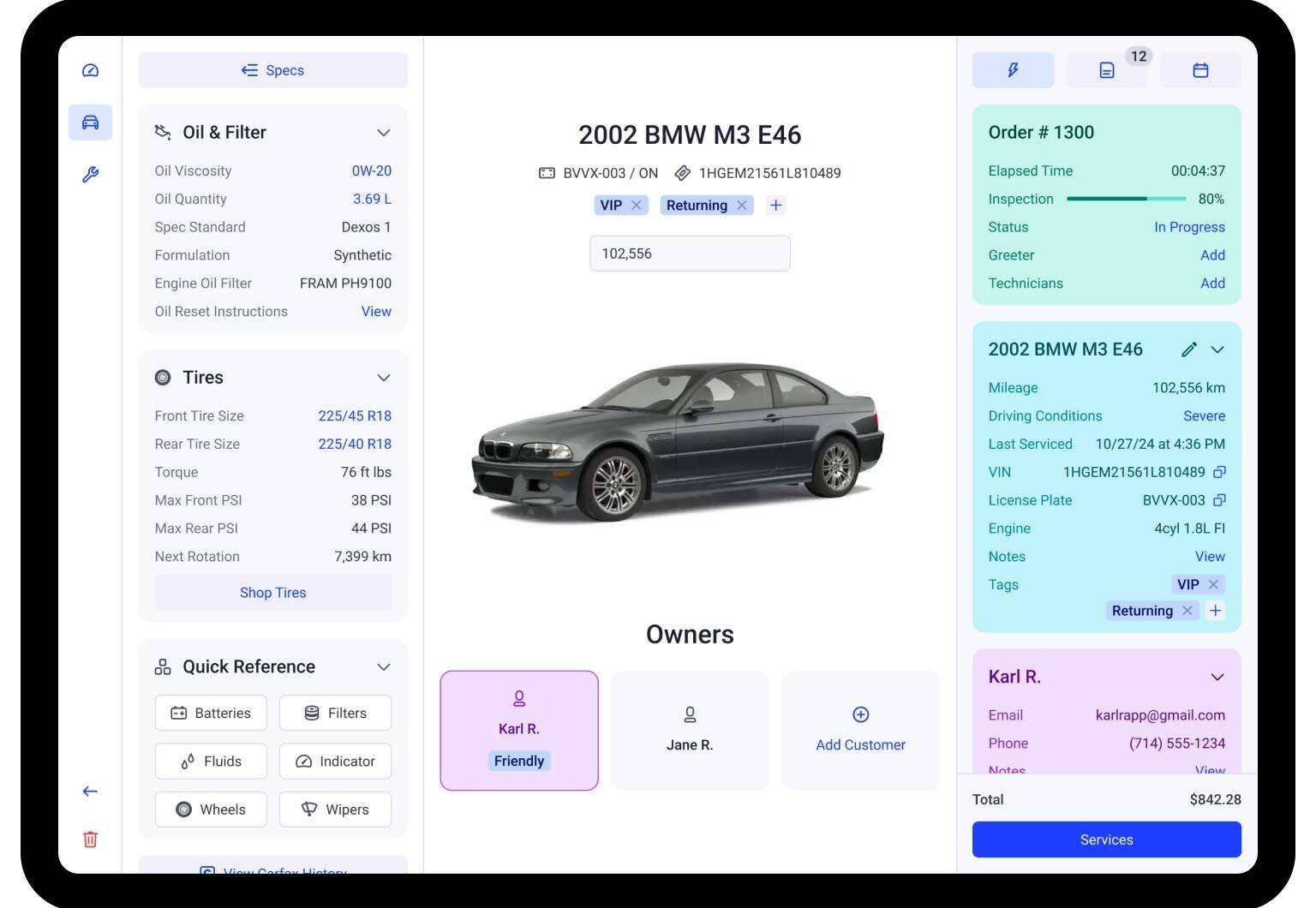1316x908 pixels.
Task: Add a new tag with the plus icon
Action: [x=775, y=205]
